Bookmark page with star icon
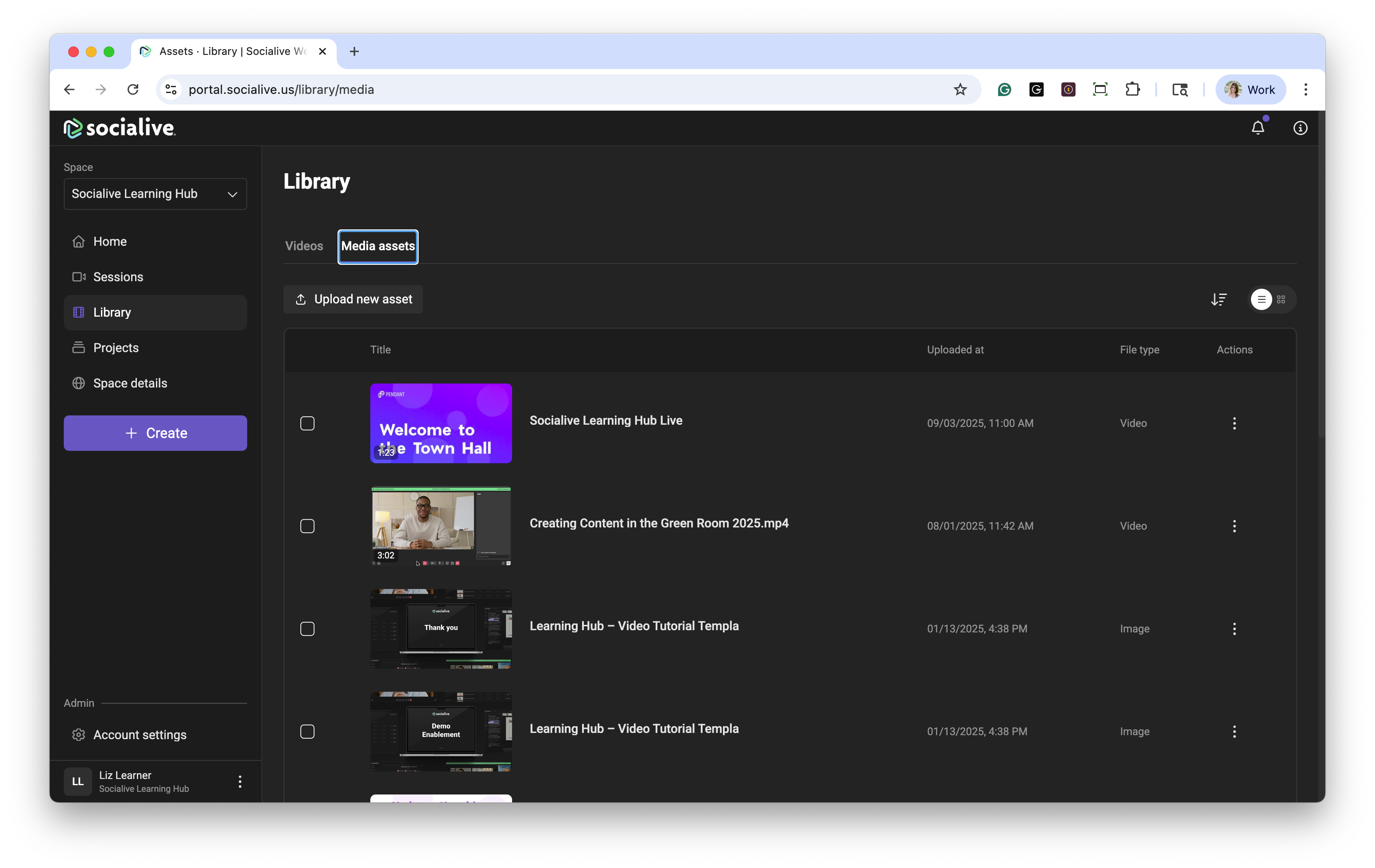1375x868 pixels. tap(960, 89)
